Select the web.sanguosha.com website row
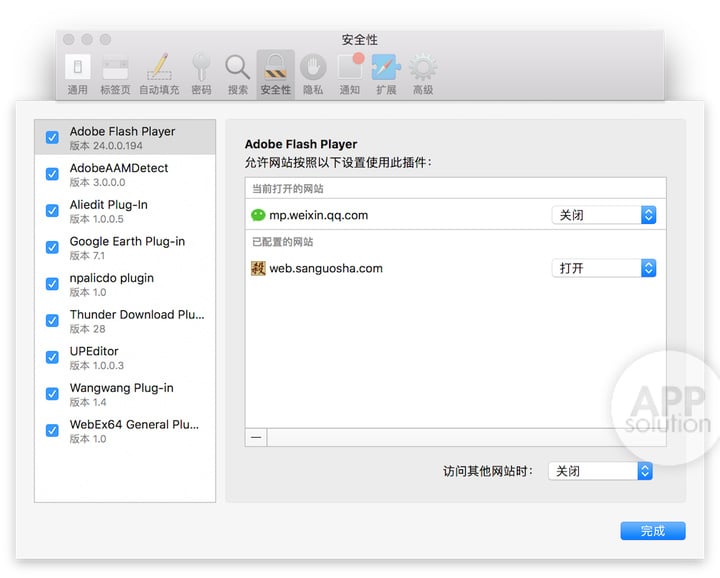720x578 pixels. pyautogui.click(x=456, y=268)
